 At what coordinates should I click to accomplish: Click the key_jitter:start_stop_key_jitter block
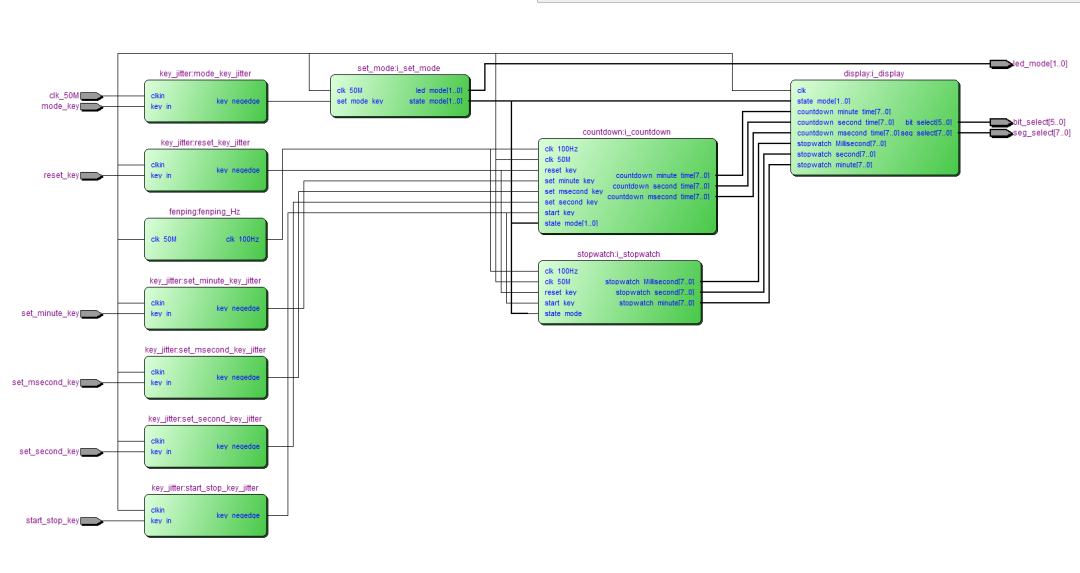tap(205, 515)
